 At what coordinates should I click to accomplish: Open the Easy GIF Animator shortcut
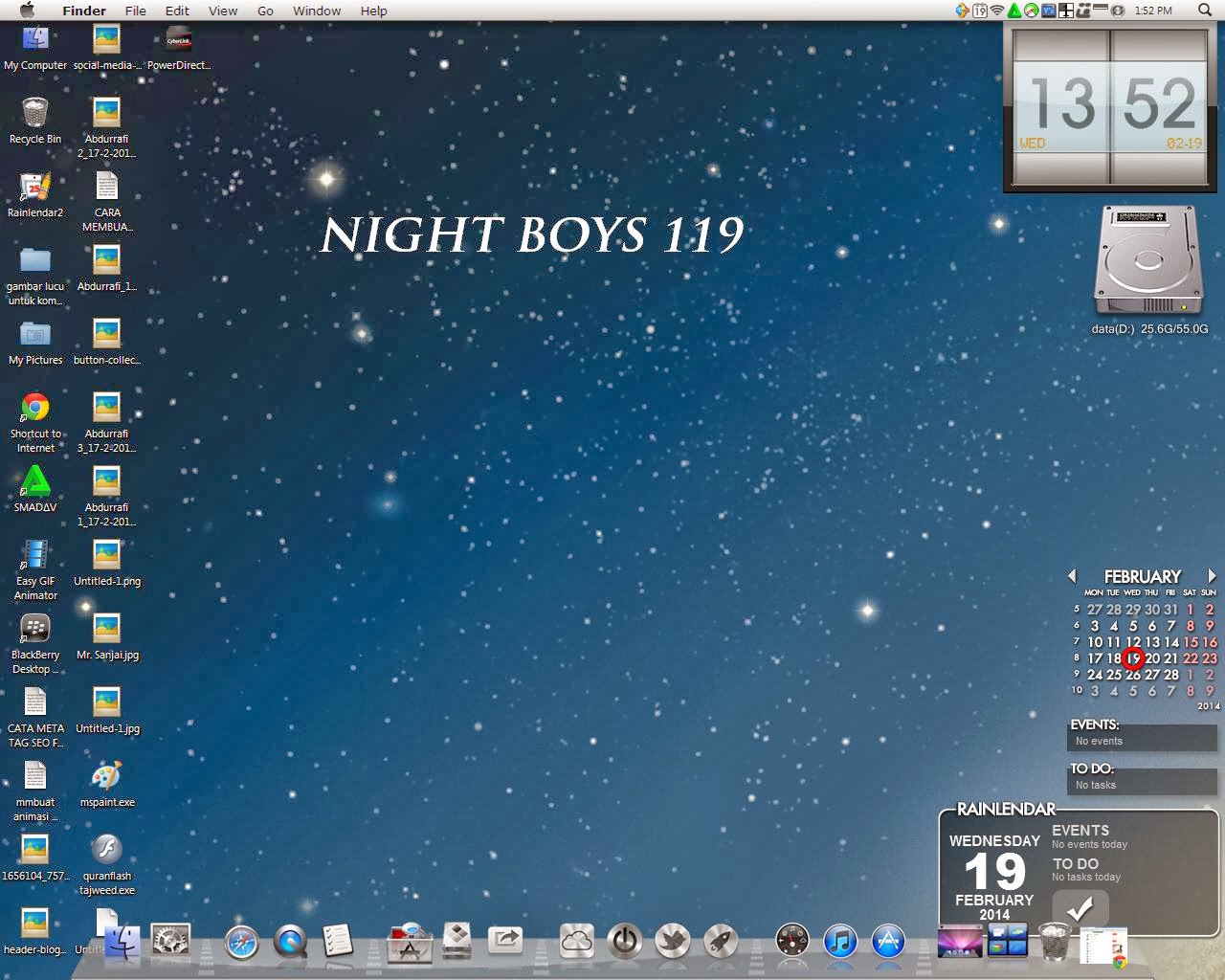(x=35, y=554)
